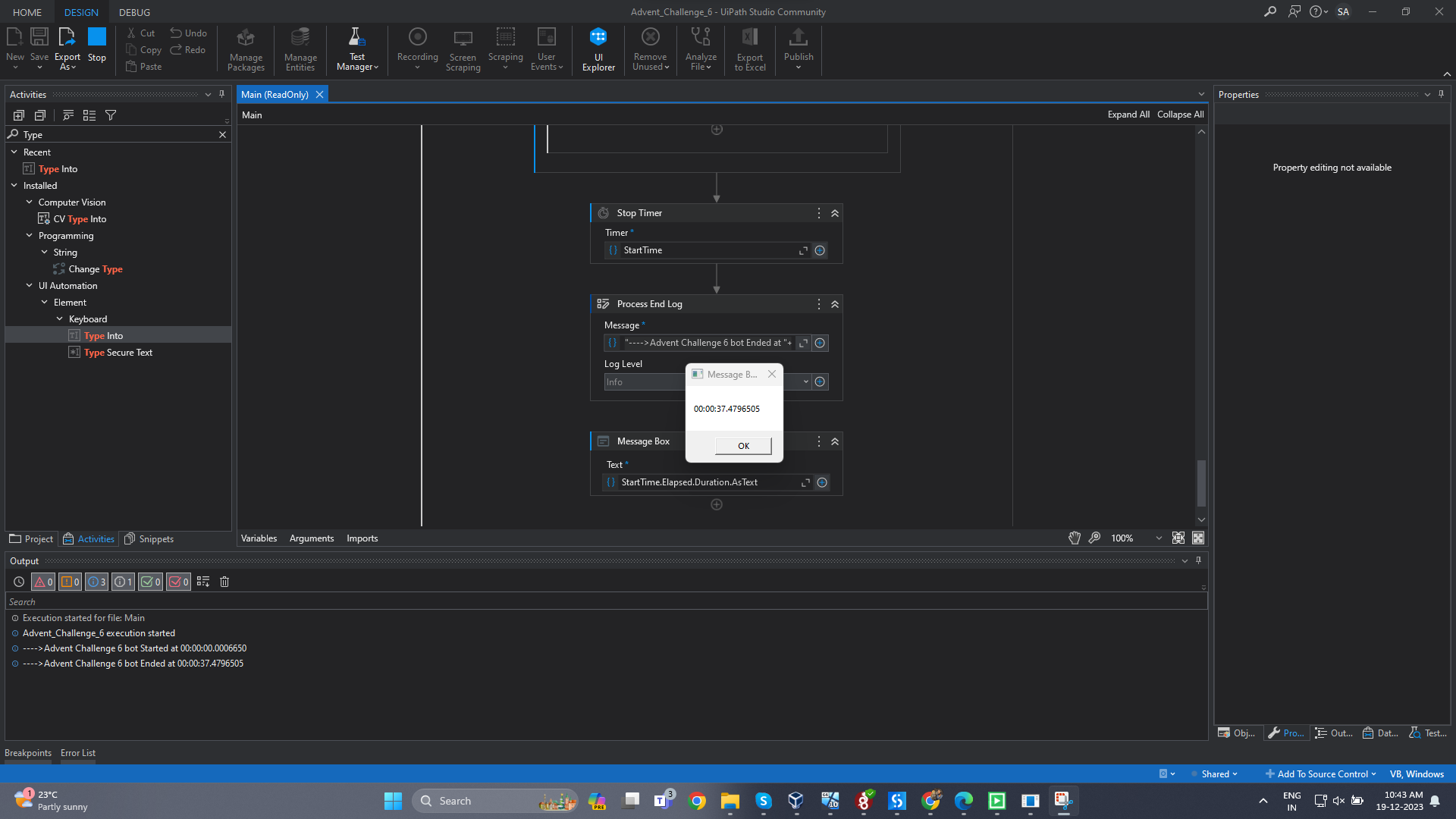The height and width of the screenshot is (819, 1456).
Task: Clear all output logs with trash icon
Action: point(224,582)
